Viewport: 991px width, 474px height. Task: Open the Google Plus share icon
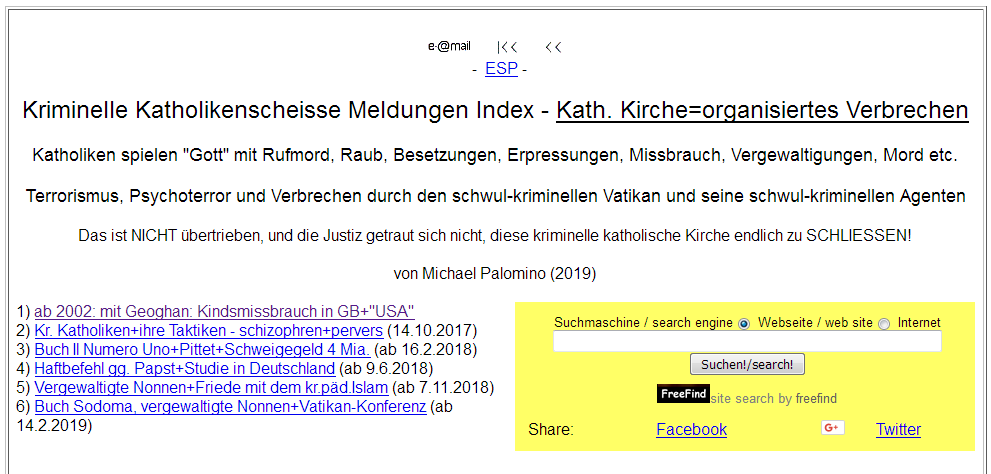tap(832, 428)
